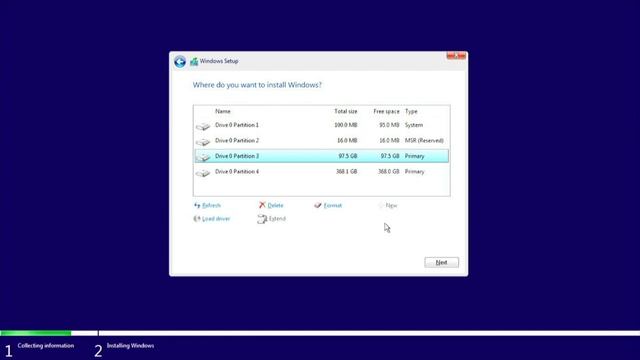The height and width of the screenshot is (360, 640).
Task: Click the drive icon for Partition 1
Action: pos(203,127)
